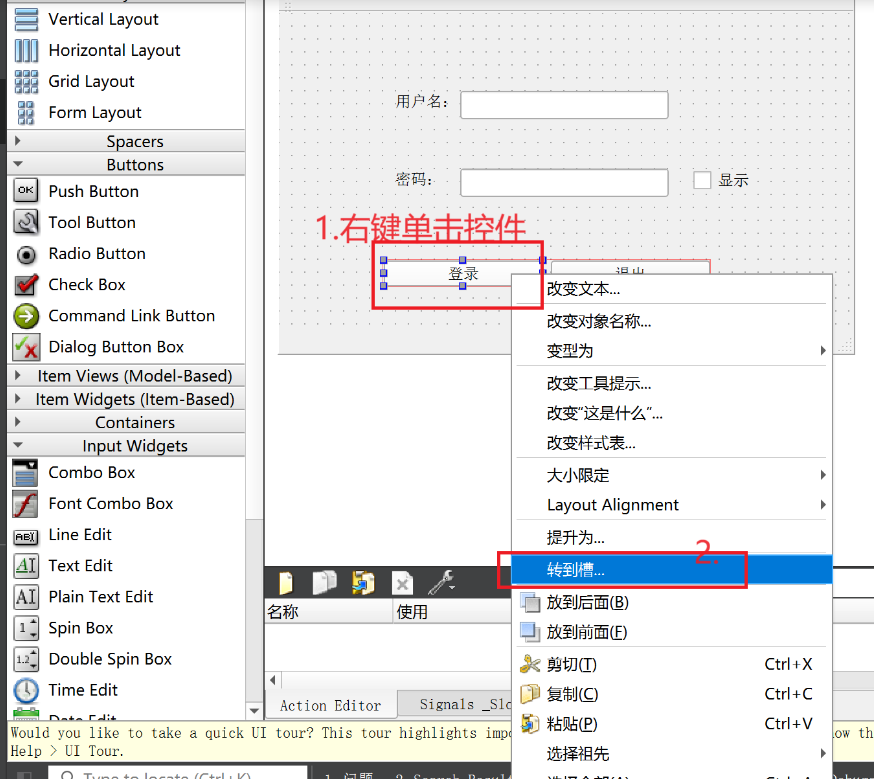The height and width of the screenshot is (779, 874).
Task: Select the Line Edit widget icon
Action: click(25, 534)
